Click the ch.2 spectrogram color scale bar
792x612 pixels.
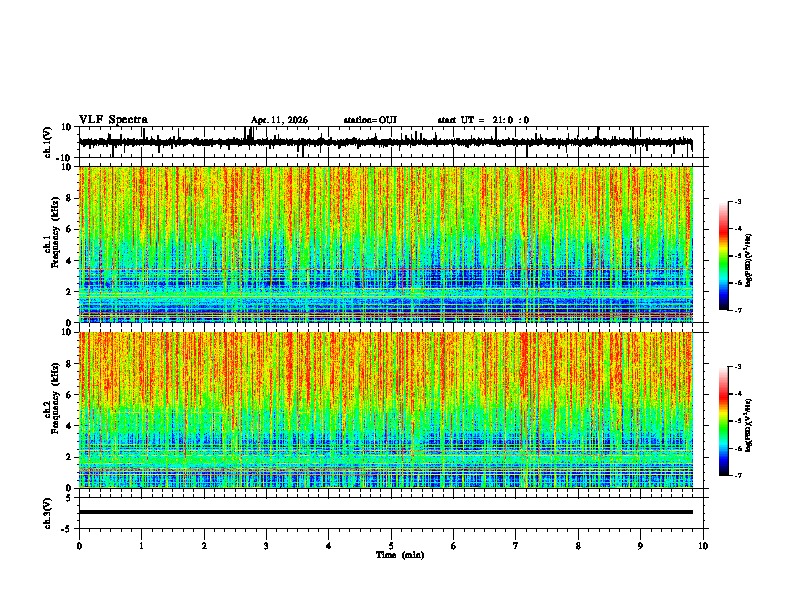point(724,421)
